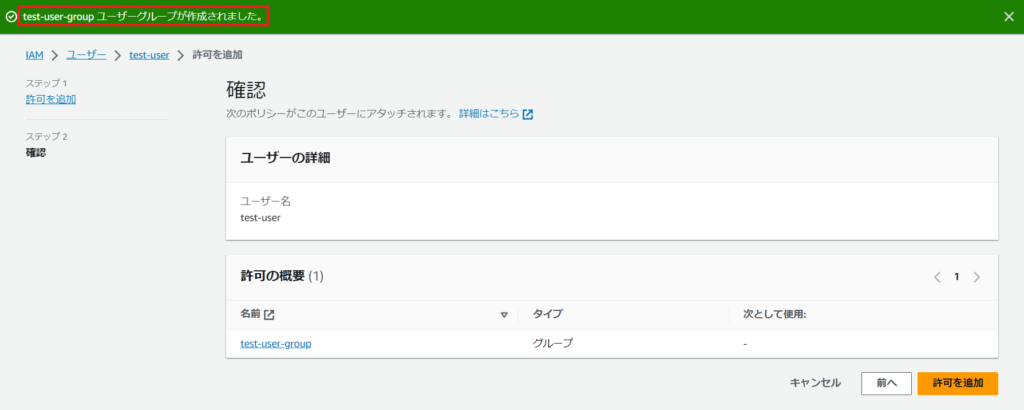Click the external link icon next to 名前
The height and width of the screenshot is (410, 1024).
click(x=269, y=314)
